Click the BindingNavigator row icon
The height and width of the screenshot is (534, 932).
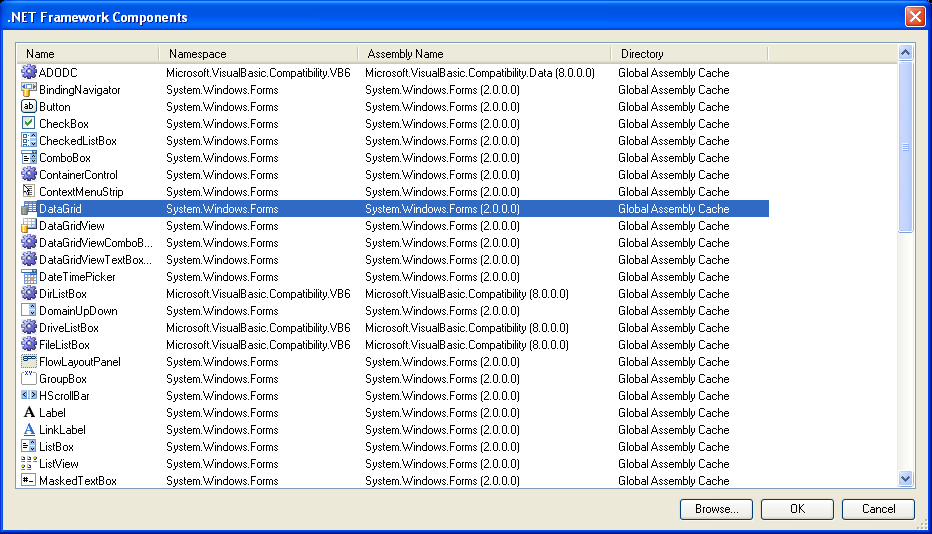click(29, 89)
